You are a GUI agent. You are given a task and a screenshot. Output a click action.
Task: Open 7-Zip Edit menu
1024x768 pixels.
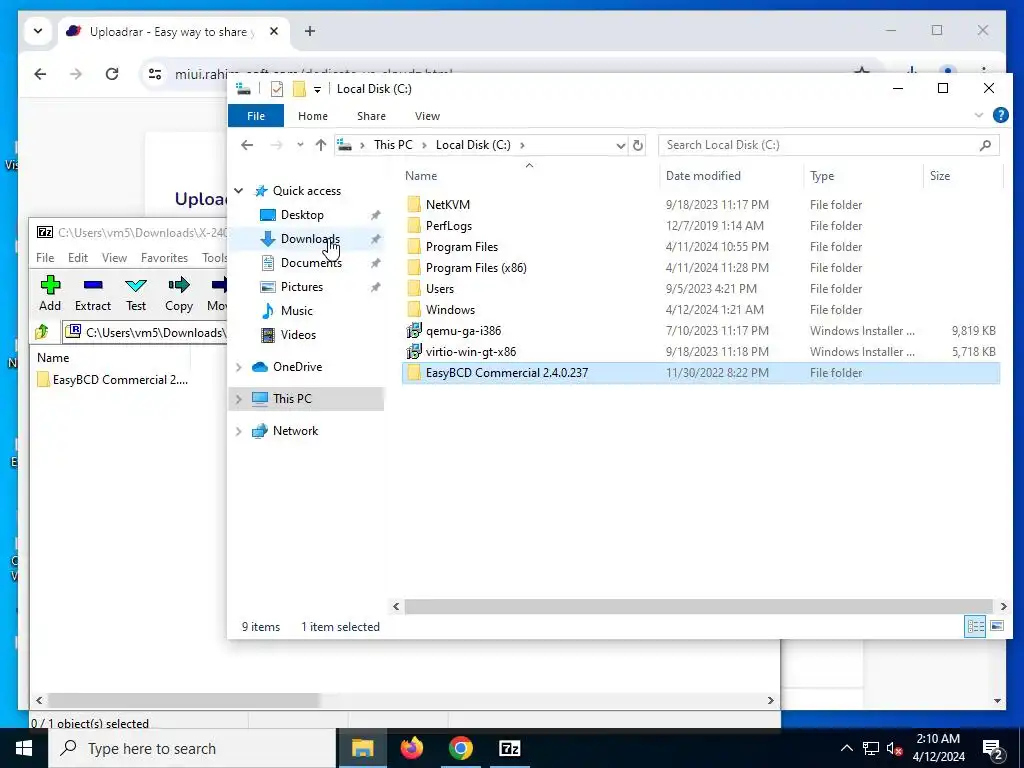click(78, 257)
